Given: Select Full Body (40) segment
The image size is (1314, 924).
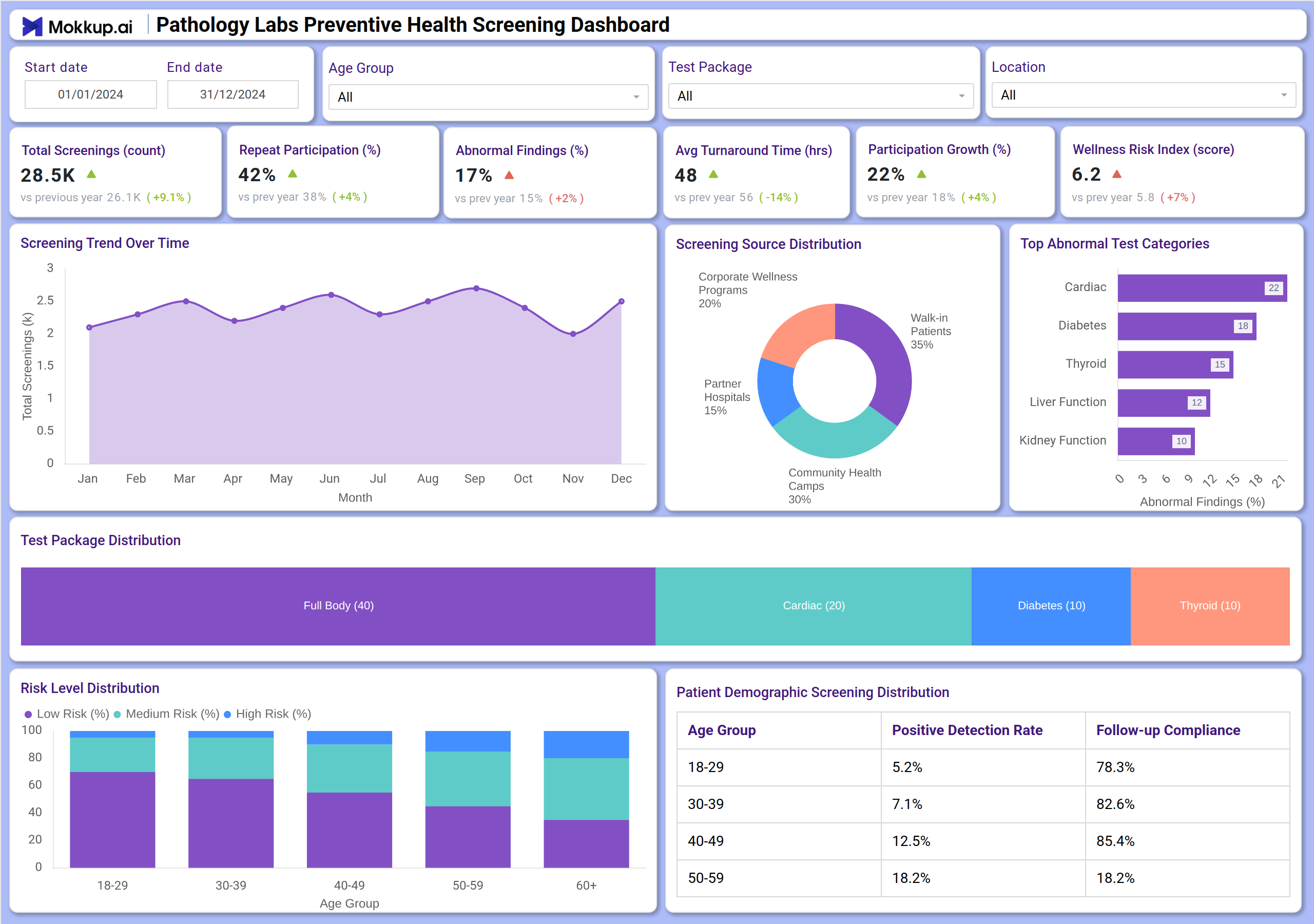Looking at the screenshot, I should tap(338, 606).
